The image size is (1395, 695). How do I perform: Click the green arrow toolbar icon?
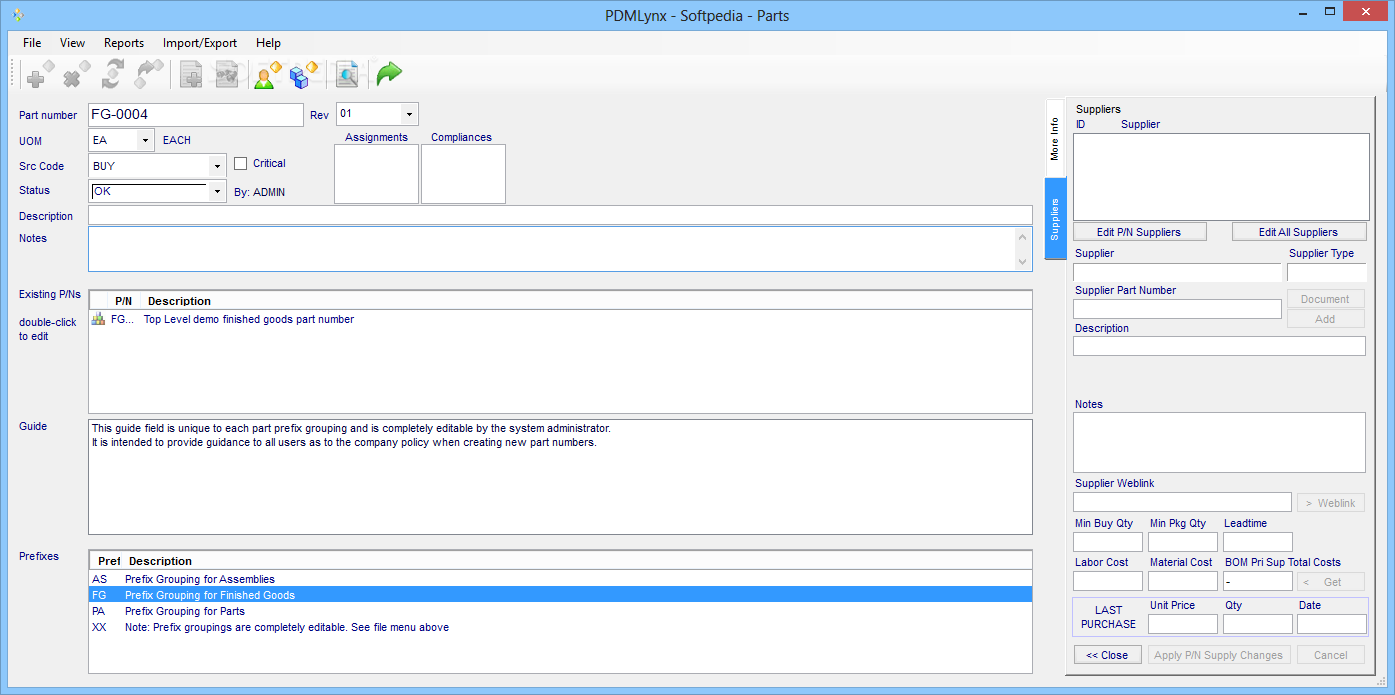[388, 74]
